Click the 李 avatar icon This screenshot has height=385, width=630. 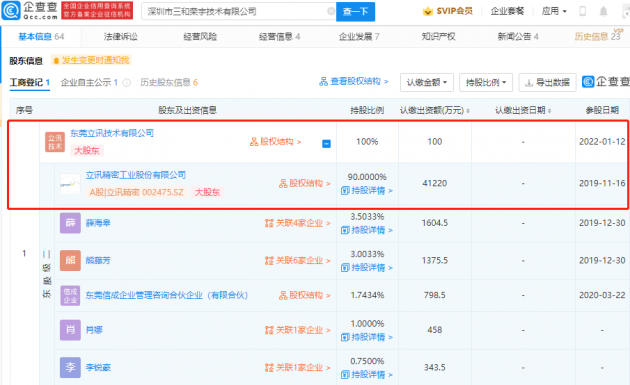pos(70,367)
